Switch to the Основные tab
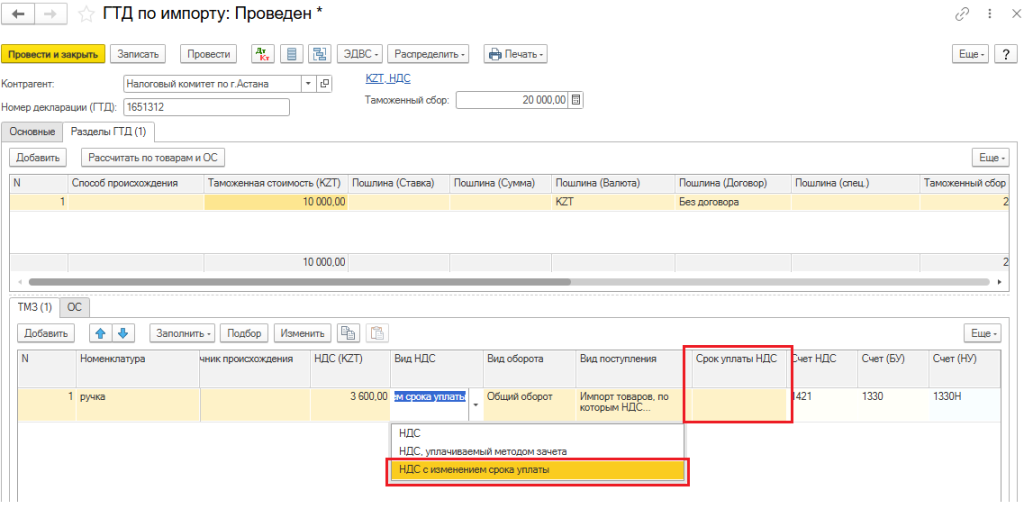This screenshot has width=1024, height=509. [x=31, y=131]
